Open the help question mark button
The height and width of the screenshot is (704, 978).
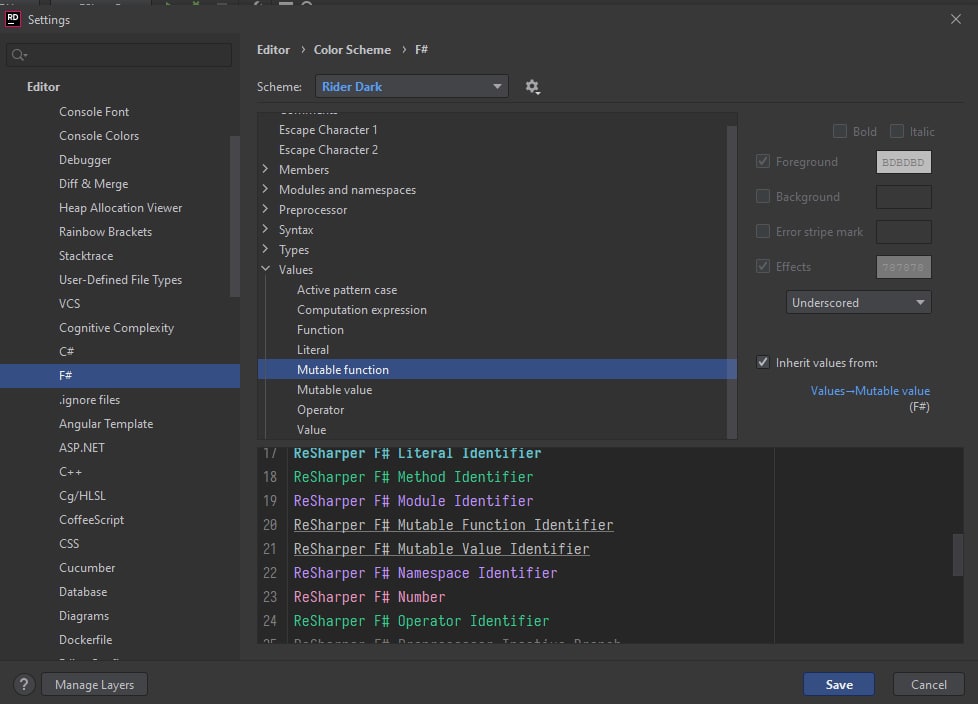click(x=24, y=685)
